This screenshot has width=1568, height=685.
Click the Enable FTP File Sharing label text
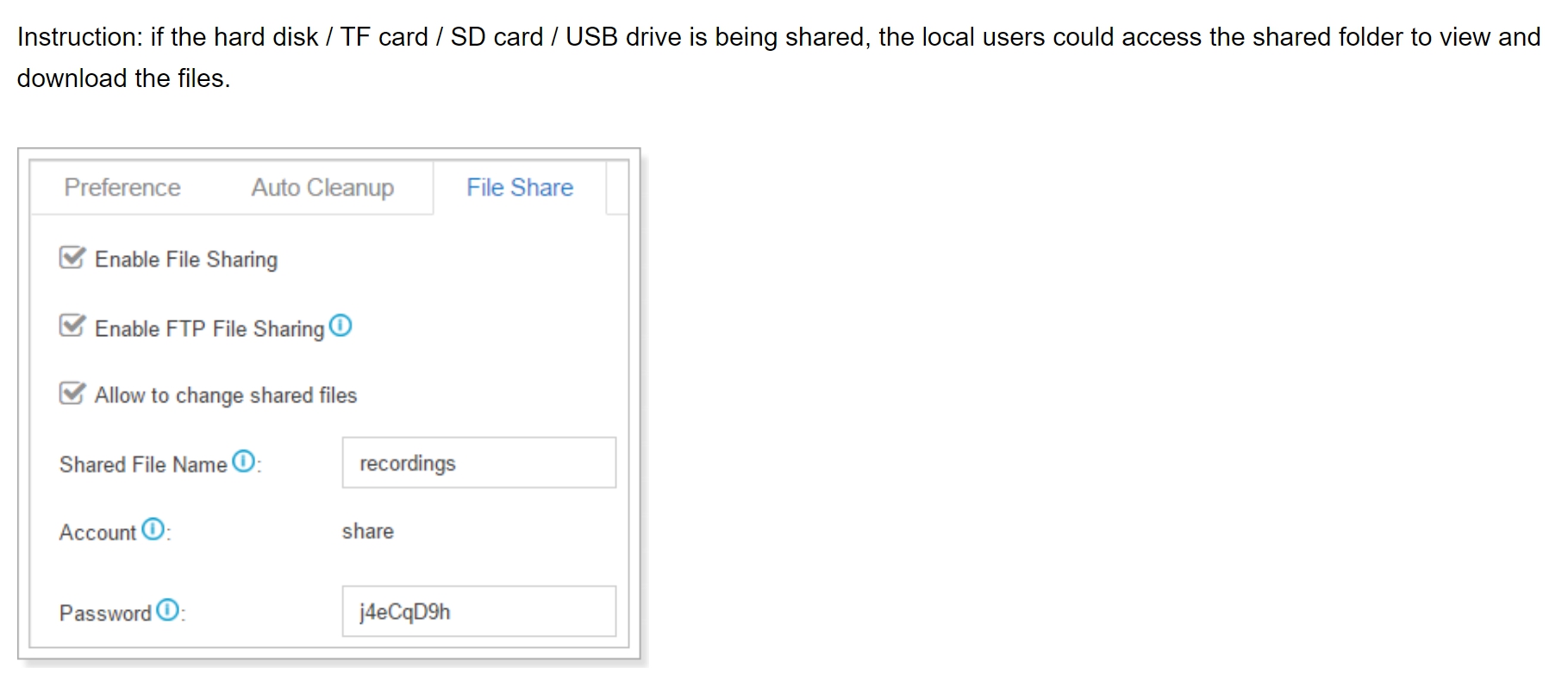tap(209, 328)
